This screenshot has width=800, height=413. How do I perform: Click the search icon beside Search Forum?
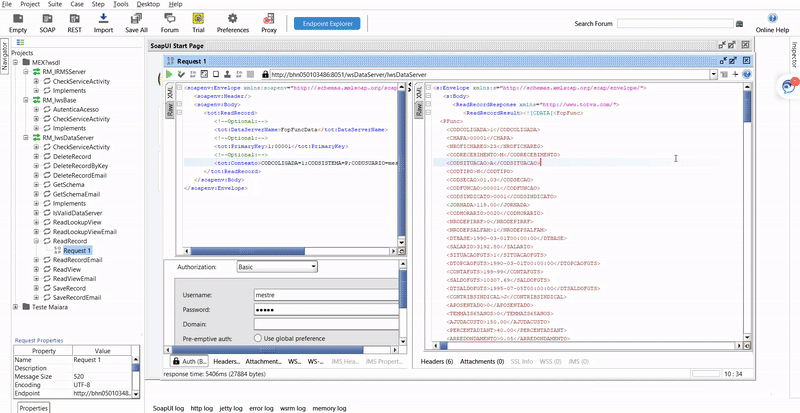(739, 23)
